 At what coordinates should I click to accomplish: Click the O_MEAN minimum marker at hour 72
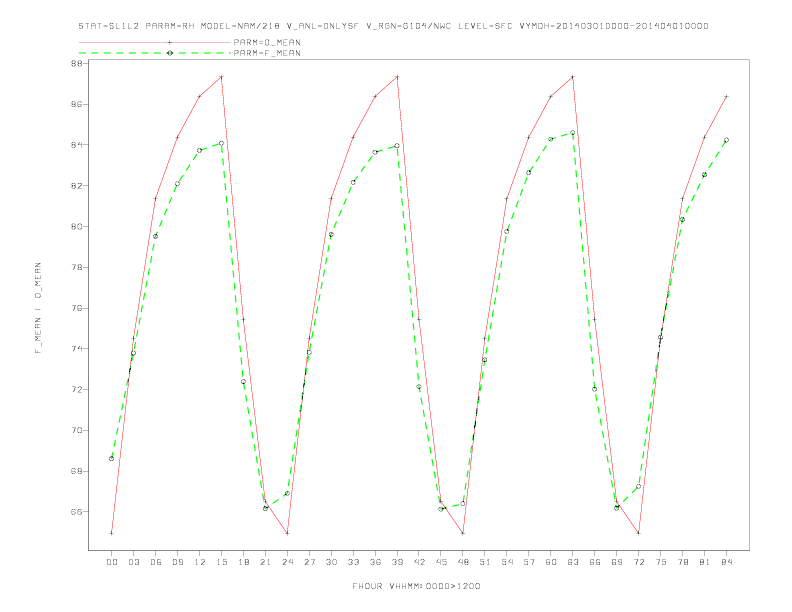click(x=638, y=533)
